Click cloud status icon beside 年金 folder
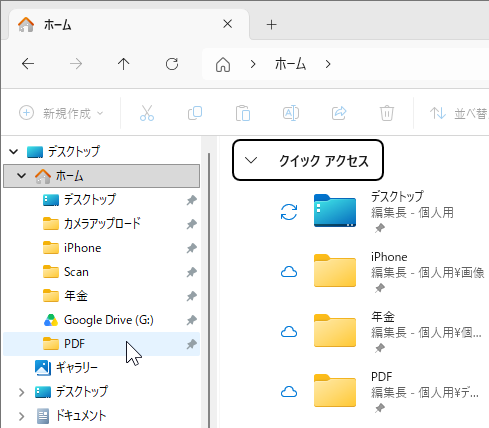This screenshot has width=489, height=428. click(x=289, y=332)
